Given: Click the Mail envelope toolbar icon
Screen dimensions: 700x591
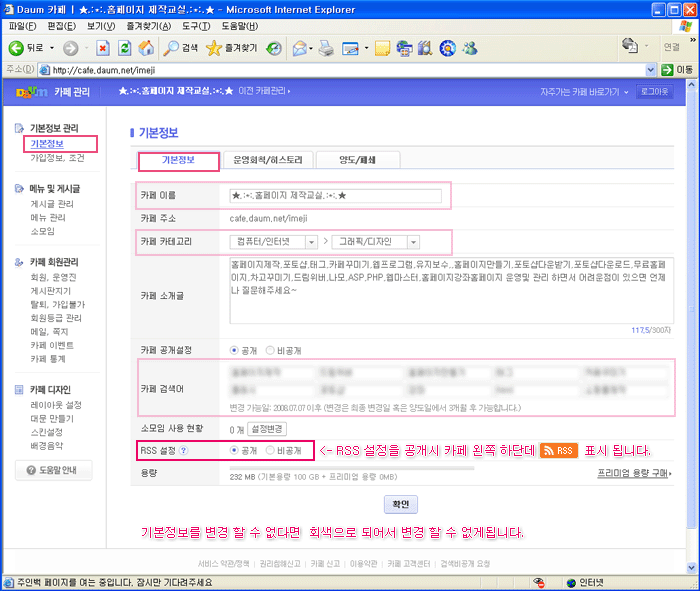Looking at the screenshot, I should point(300,47).
